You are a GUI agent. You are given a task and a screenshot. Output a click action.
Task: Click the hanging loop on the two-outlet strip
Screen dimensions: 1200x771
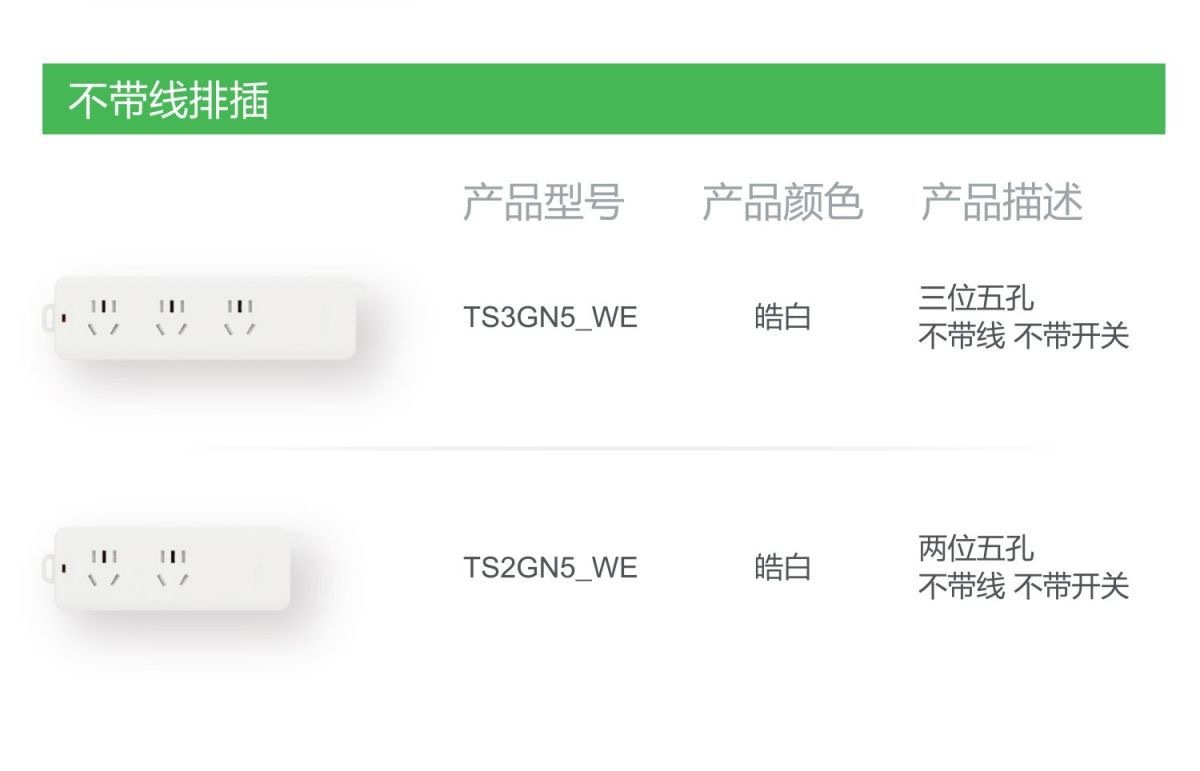[47, 568]
